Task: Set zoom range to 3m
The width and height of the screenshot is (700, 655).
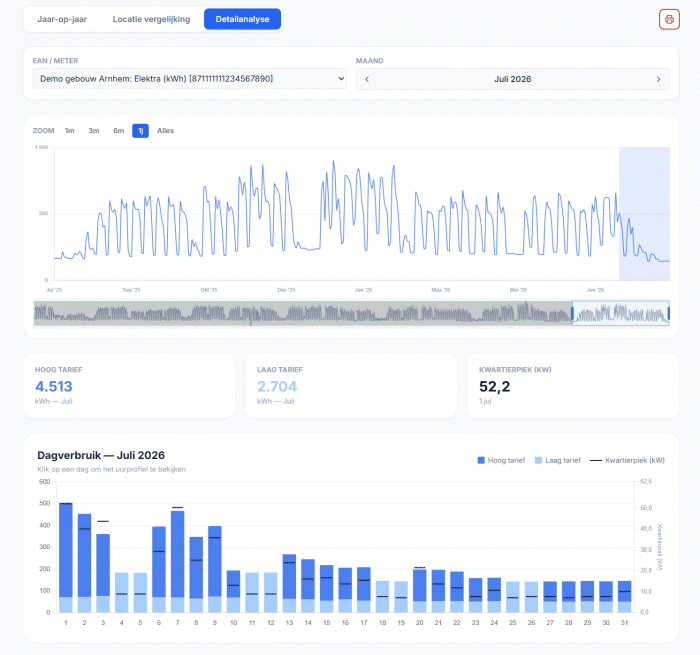Action: click(x=94, y=131)
